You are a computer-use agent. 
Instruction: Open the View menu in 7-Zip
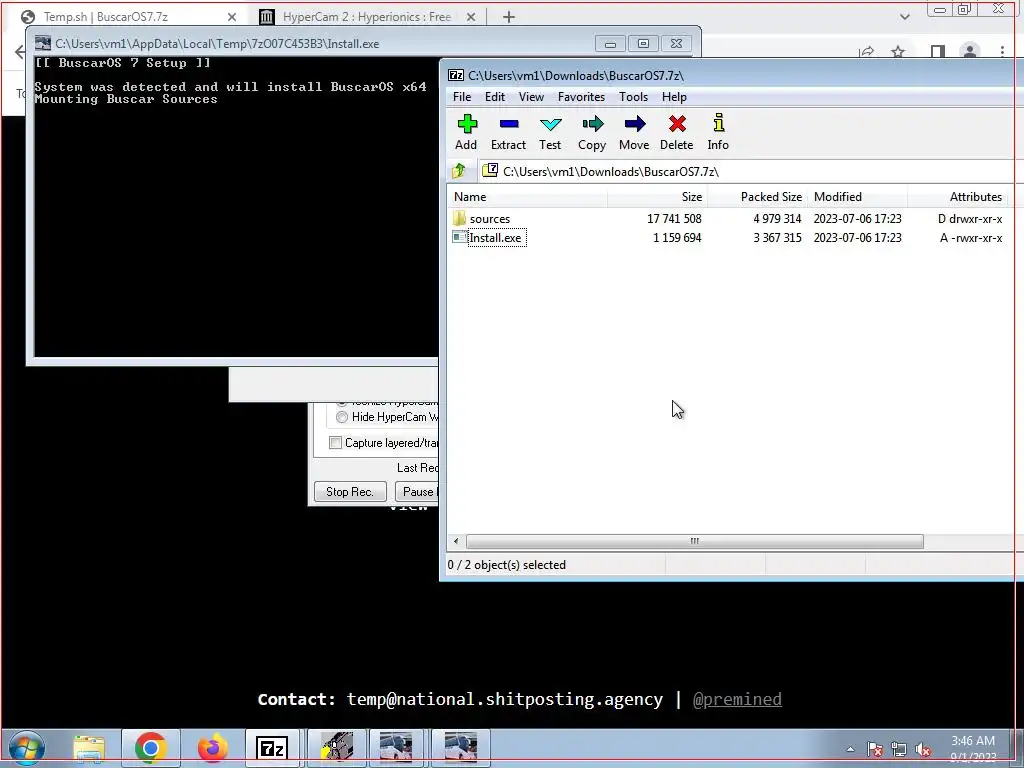tap(531, 97)
